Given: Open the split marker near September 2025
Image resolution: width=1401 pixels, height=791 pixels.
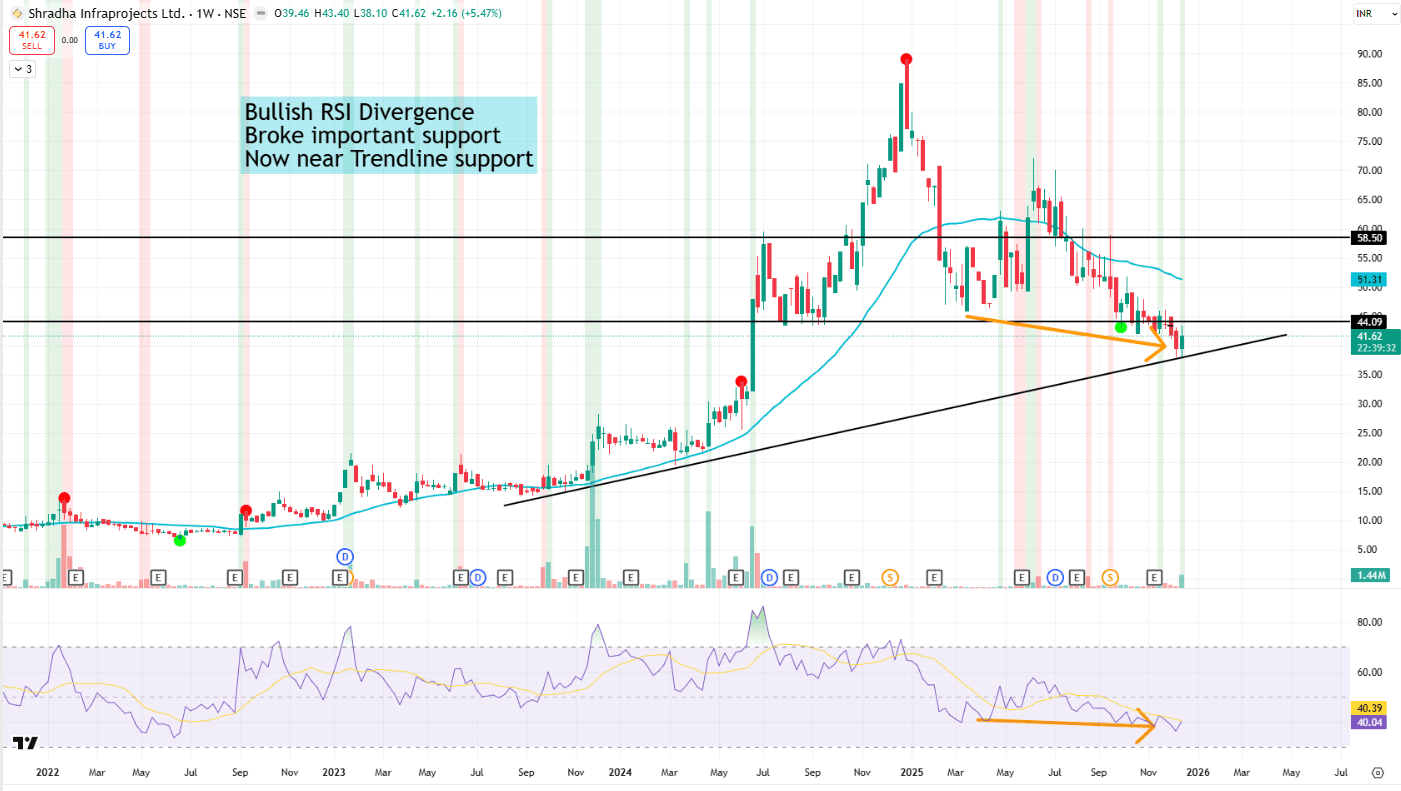Looking at the screenshot, I should point(1110,577).
